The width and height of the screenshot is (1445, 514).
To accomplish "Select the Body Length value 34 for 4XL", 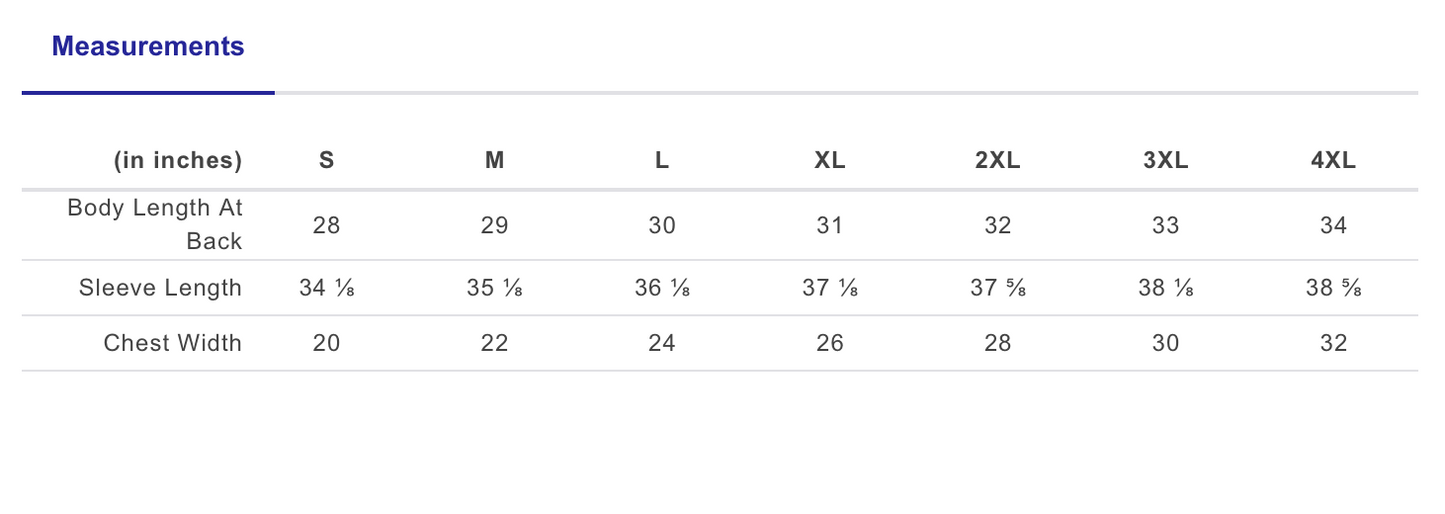I will [x=1334, y=225].
